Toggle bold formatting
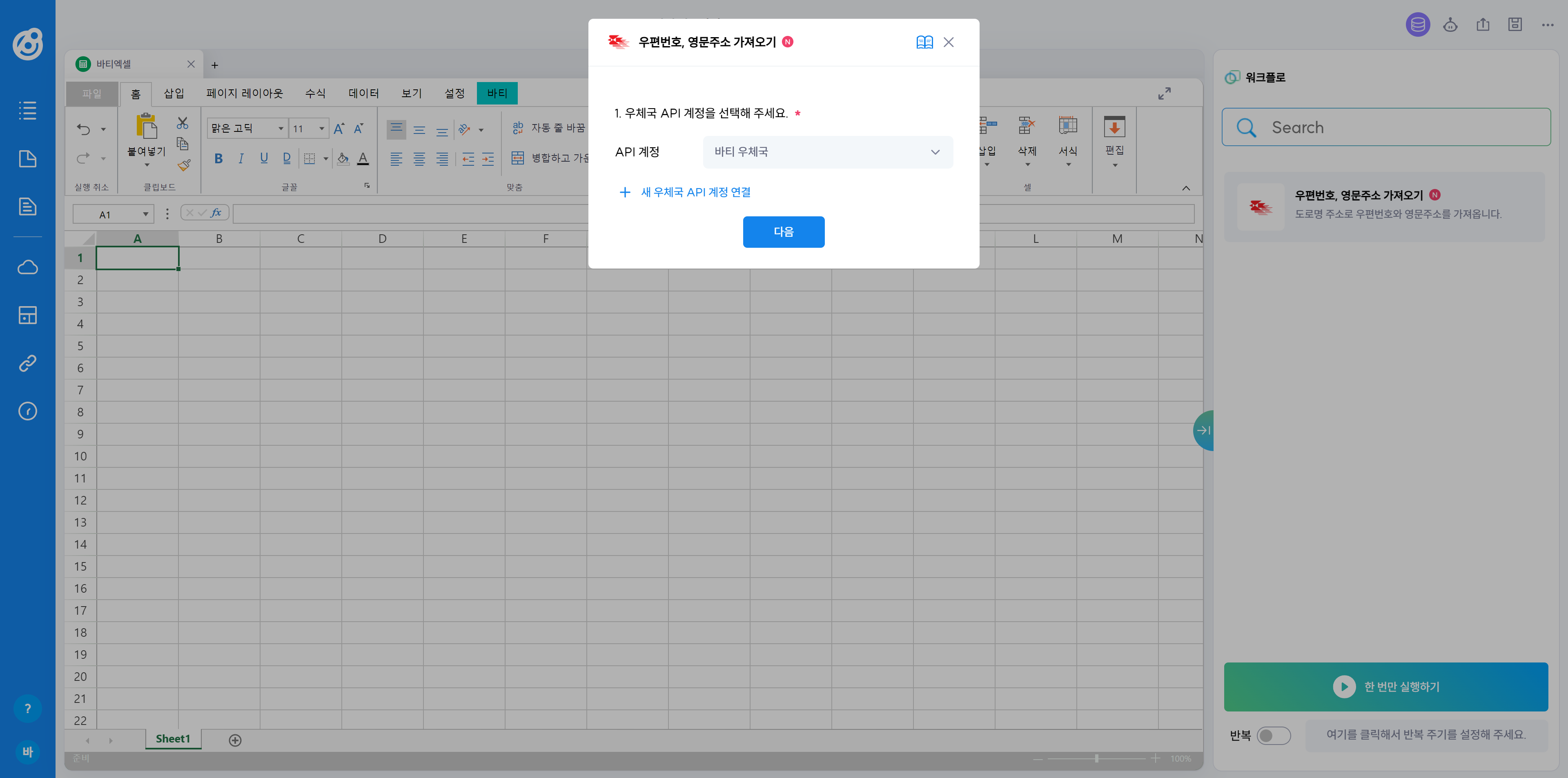 coord(218,159)
